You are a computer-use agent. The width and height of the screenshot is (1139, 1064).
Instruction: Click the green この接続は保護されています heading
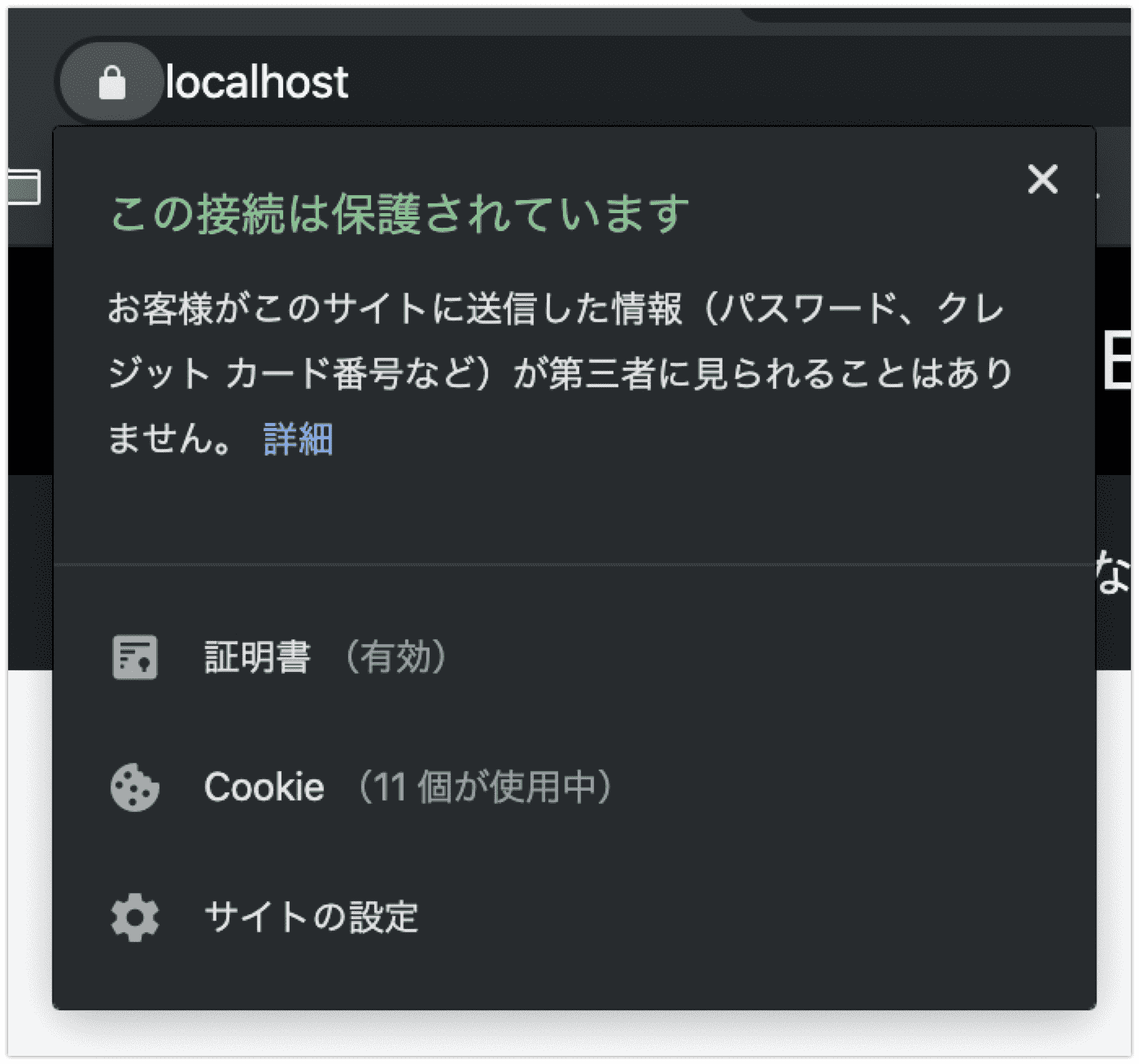pyautogui.click(x=399, y=215)
